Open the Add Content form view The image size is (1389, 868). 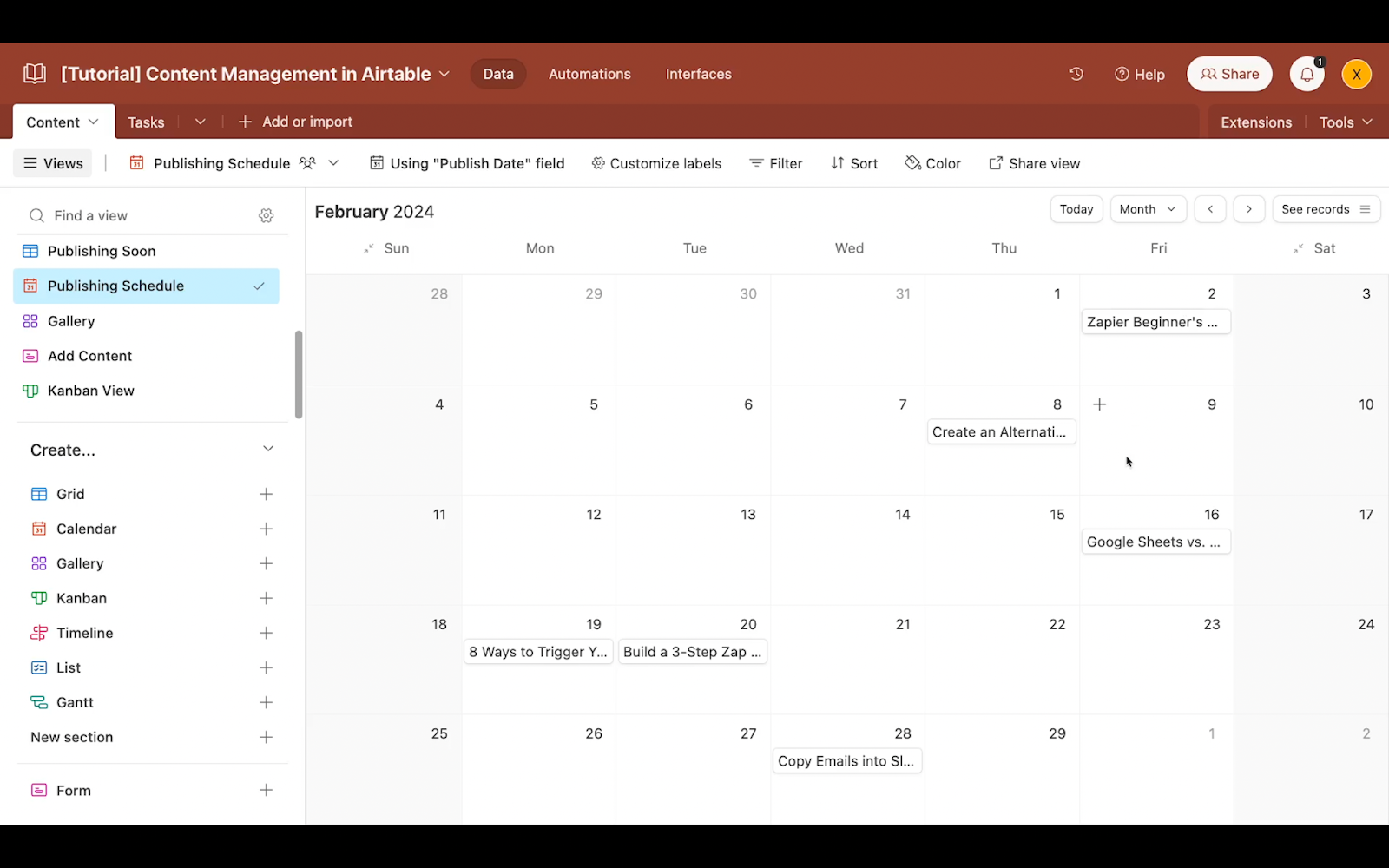click(146, 356)
